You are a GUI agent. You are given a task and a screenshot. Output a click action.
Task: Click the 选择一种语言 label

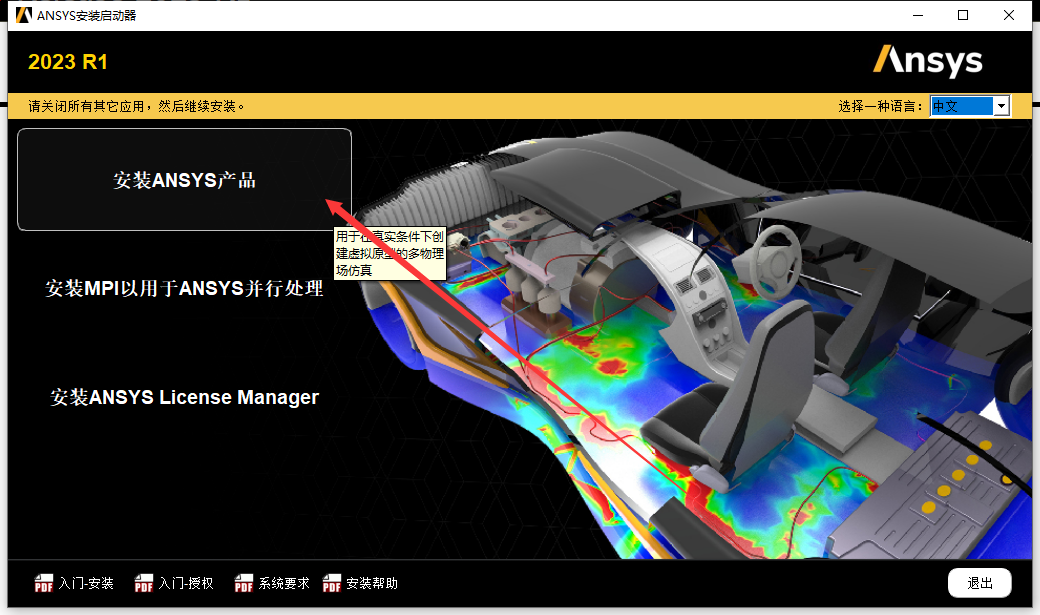click(x=878, y=105)
